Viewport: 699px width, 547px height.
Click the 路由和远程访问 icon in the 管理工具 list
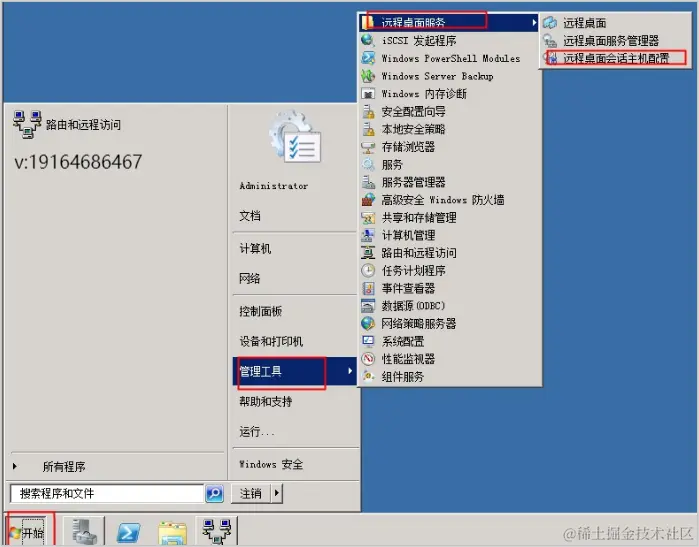coord(368,253)
